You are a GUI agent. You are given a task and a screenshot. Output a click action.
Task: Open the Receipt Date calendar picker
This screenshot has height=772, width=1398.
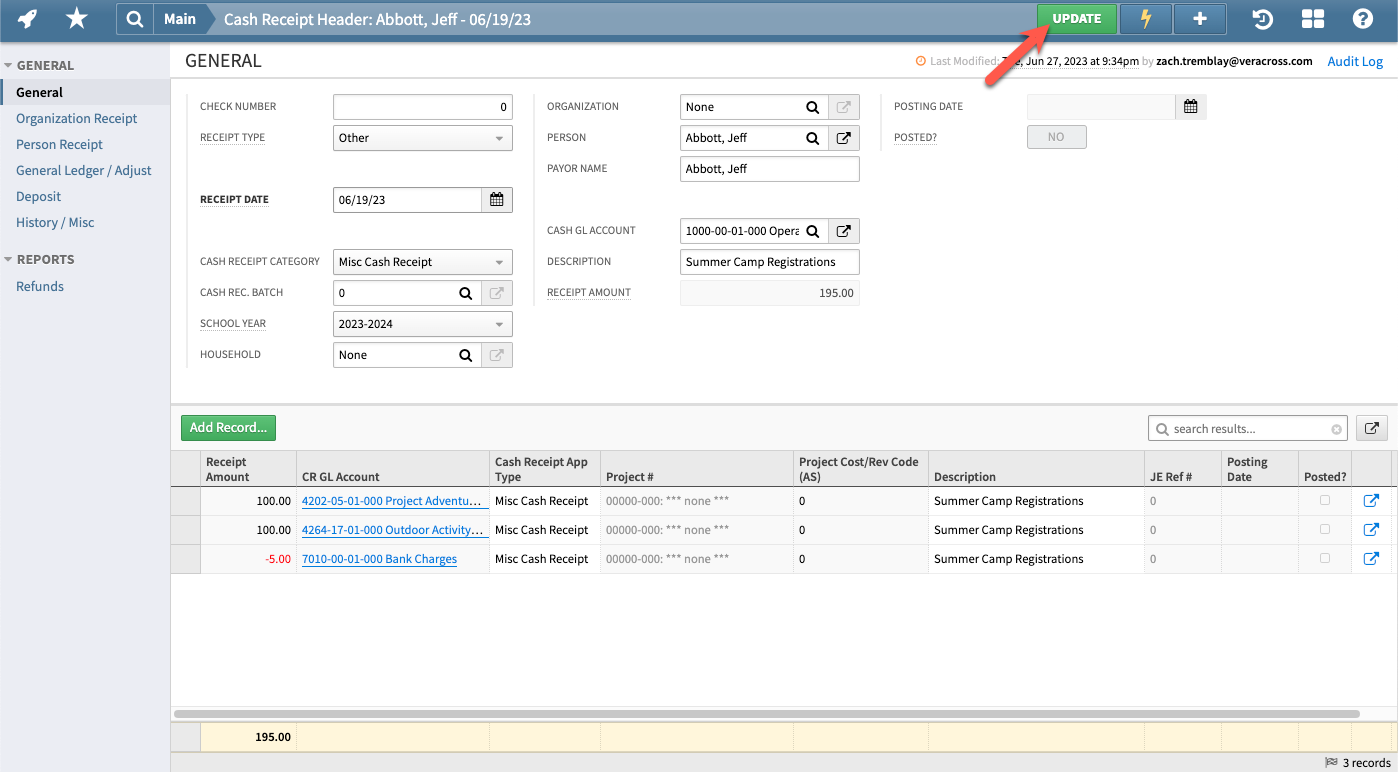coord(496,199)
